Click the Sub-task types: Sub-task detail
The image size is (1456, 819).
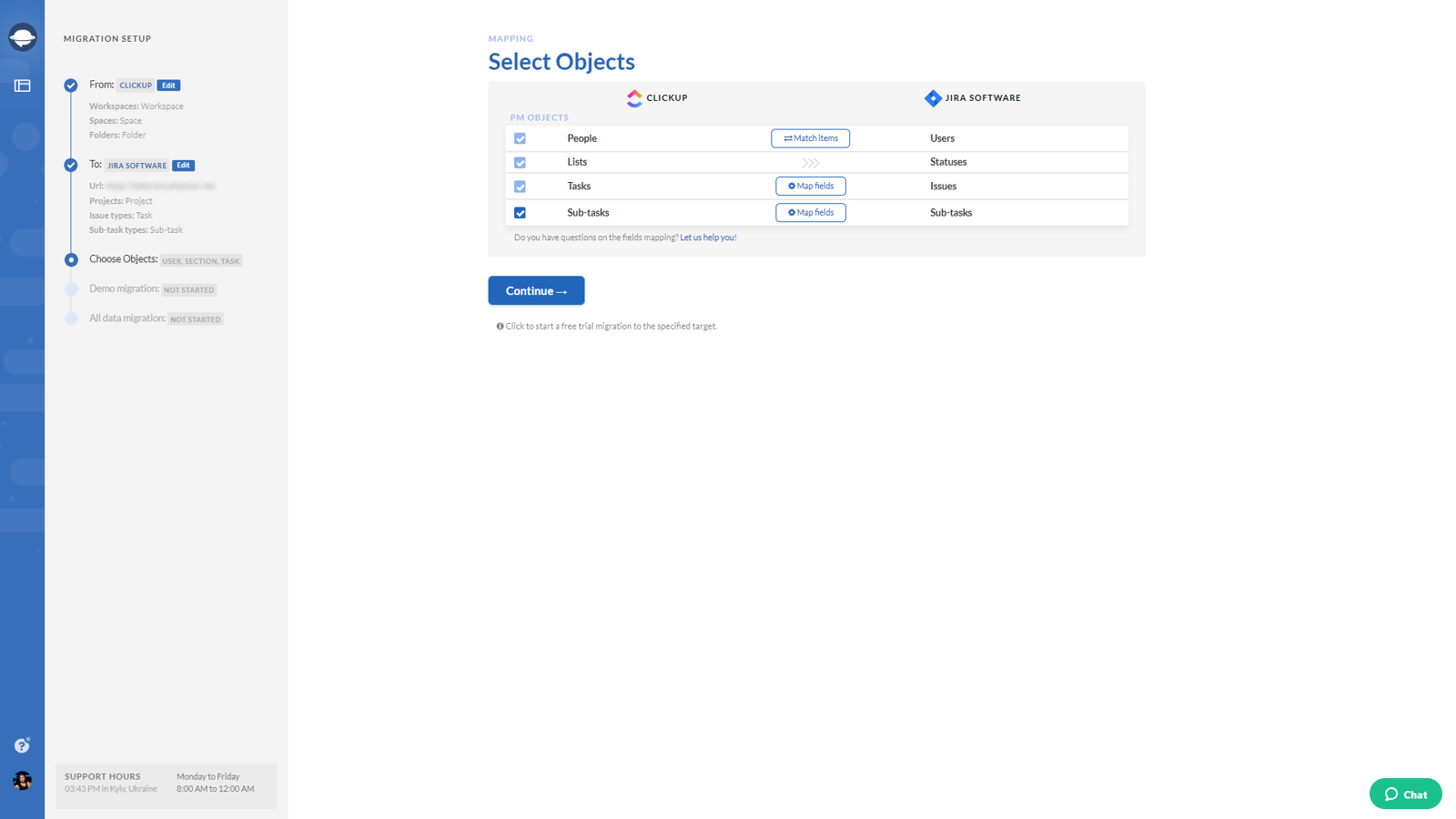tap(136, 230)
